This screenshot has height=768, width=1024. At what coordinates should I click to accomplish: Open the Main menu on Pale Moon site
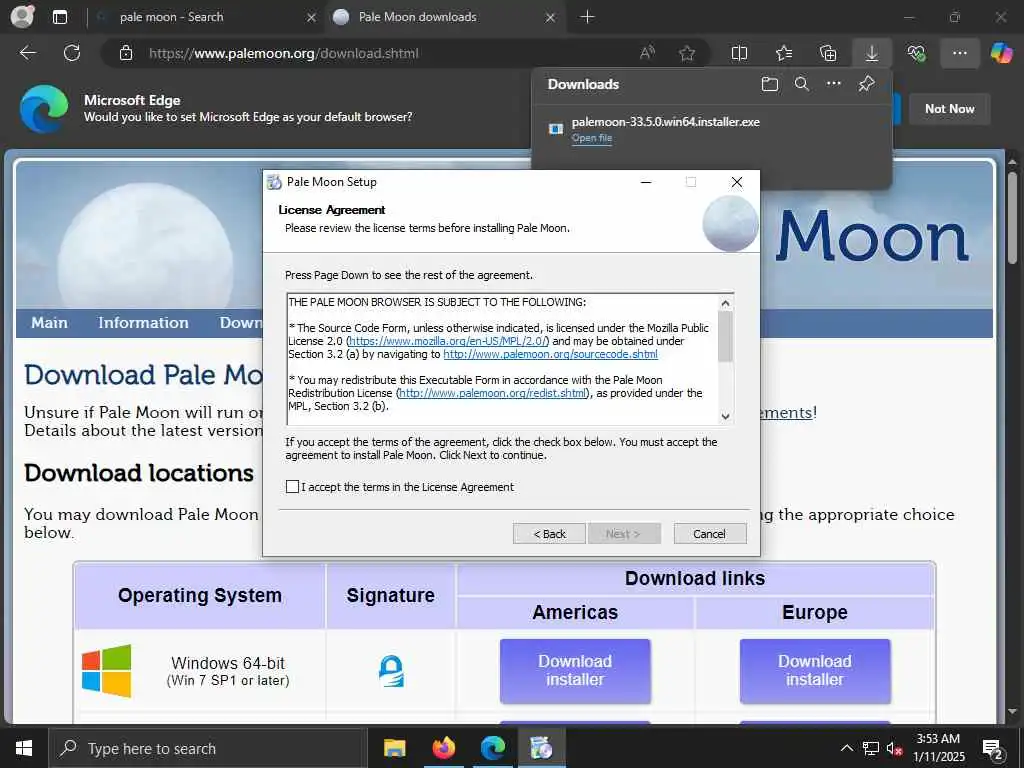[50, 323]
